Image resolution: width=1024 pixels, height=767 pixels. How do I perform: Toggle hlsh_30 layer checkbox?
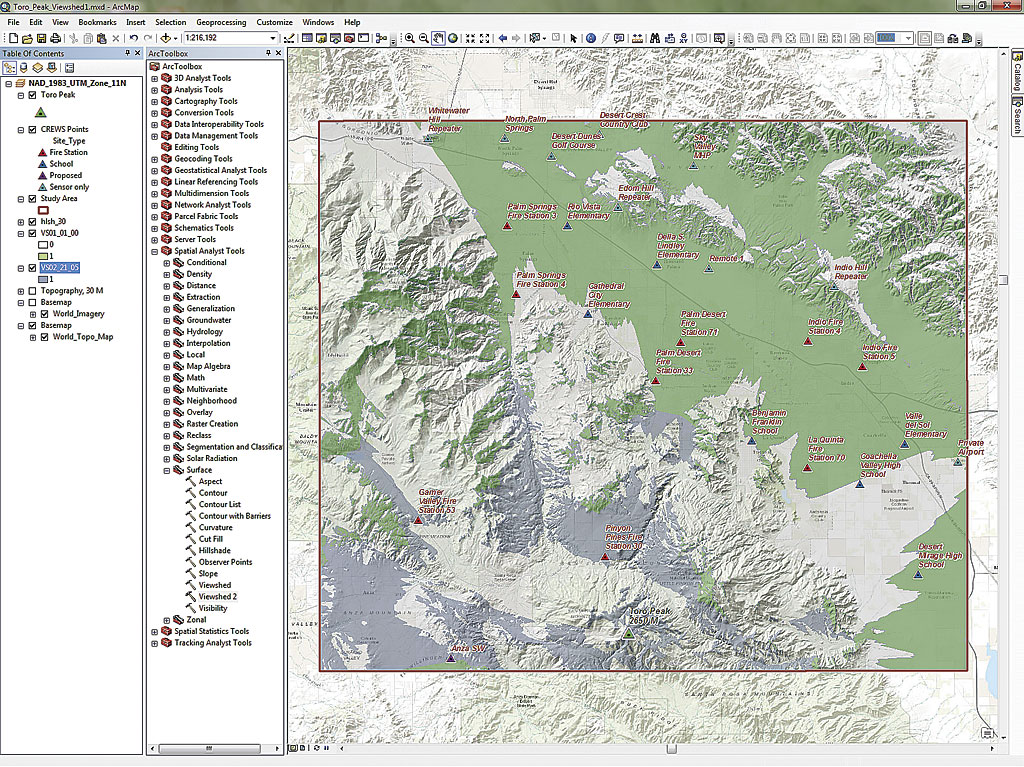pos(32,221)
